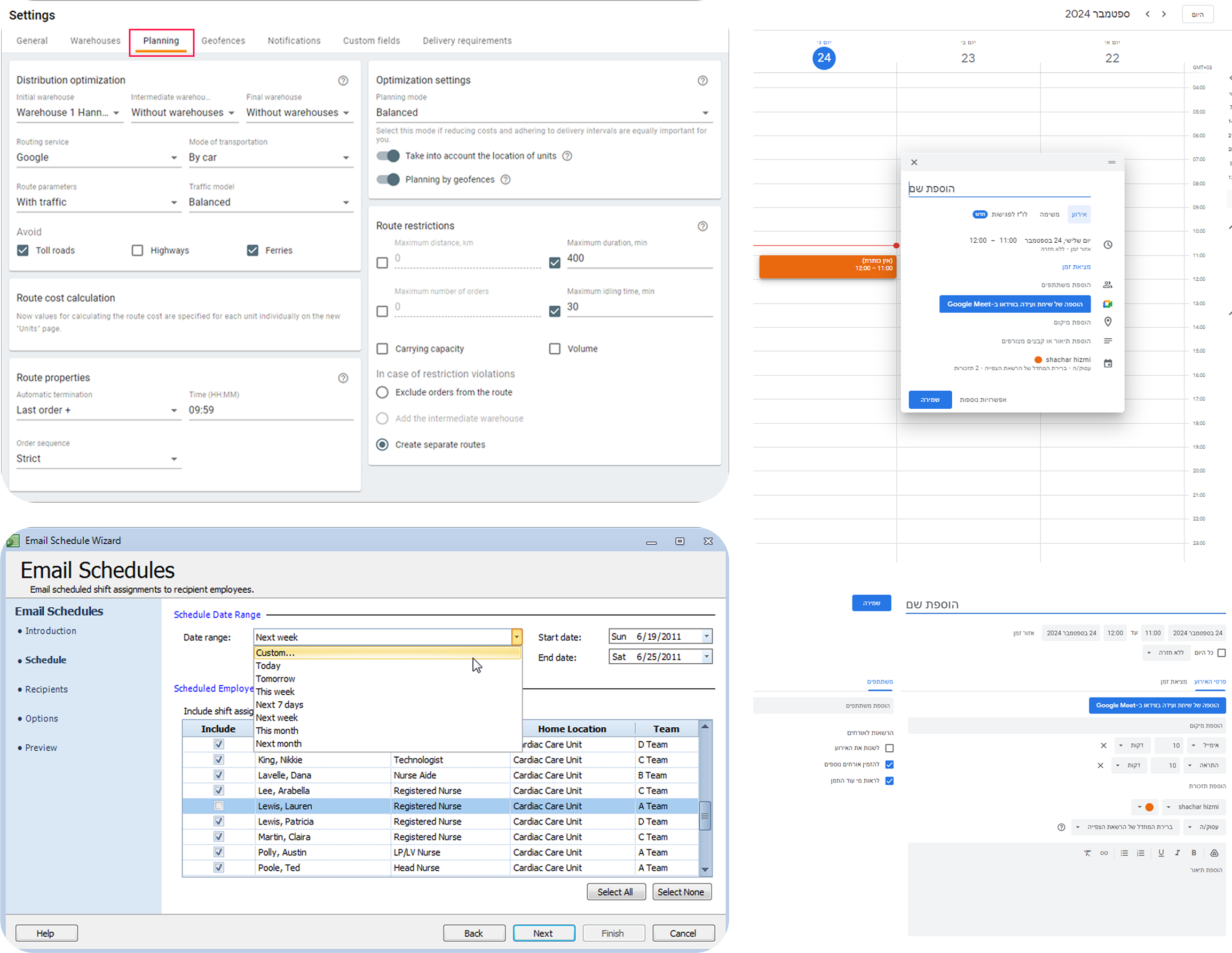Open Routing service Google dropdown
Image resolution: width=1232 pixels, height=953 pixels.
click(x=98, y=158)
